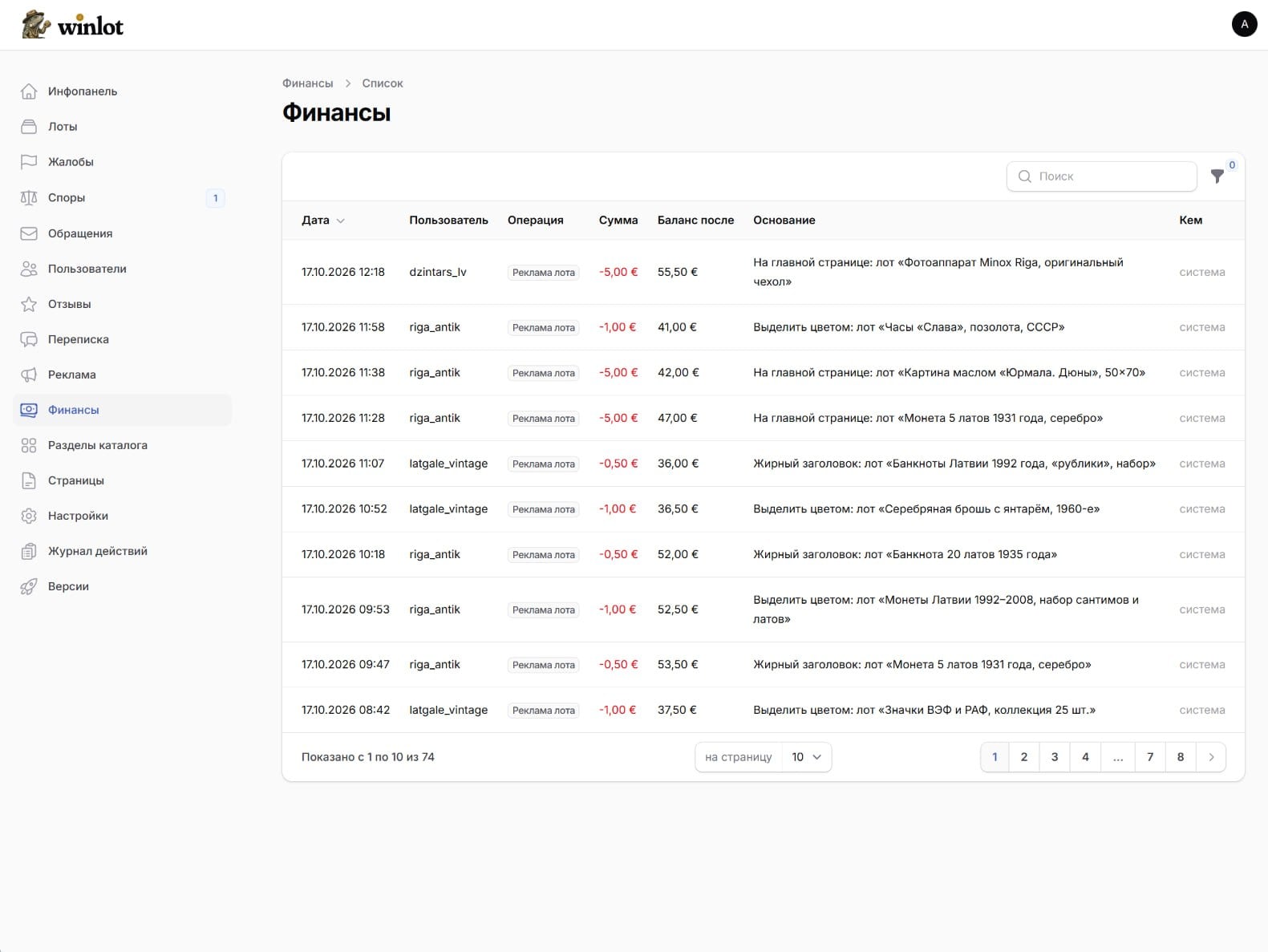Click user dzintars_lv in the table
The width and height of the screenshot is (1268, 952).
(438, 272)
